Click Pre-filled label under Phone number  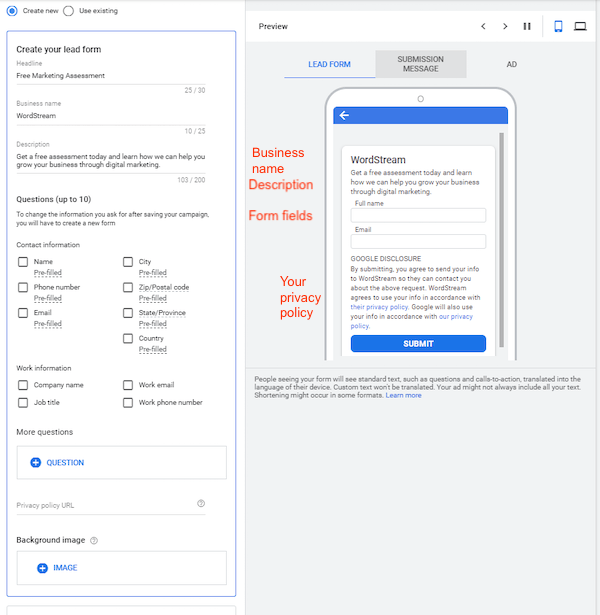[47, 298]
